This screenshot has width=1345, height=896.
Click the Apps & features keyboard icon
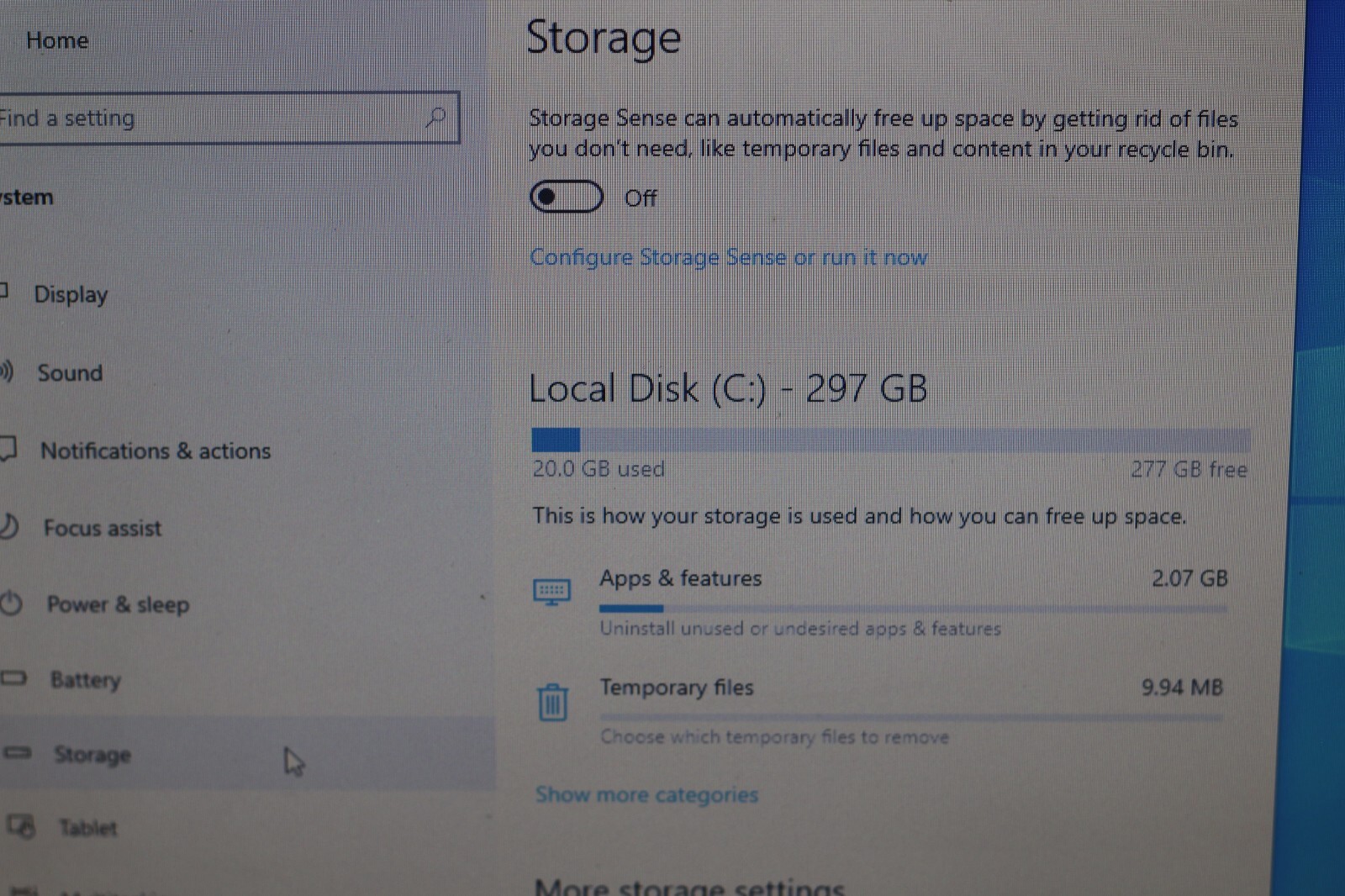coord(552,592)
